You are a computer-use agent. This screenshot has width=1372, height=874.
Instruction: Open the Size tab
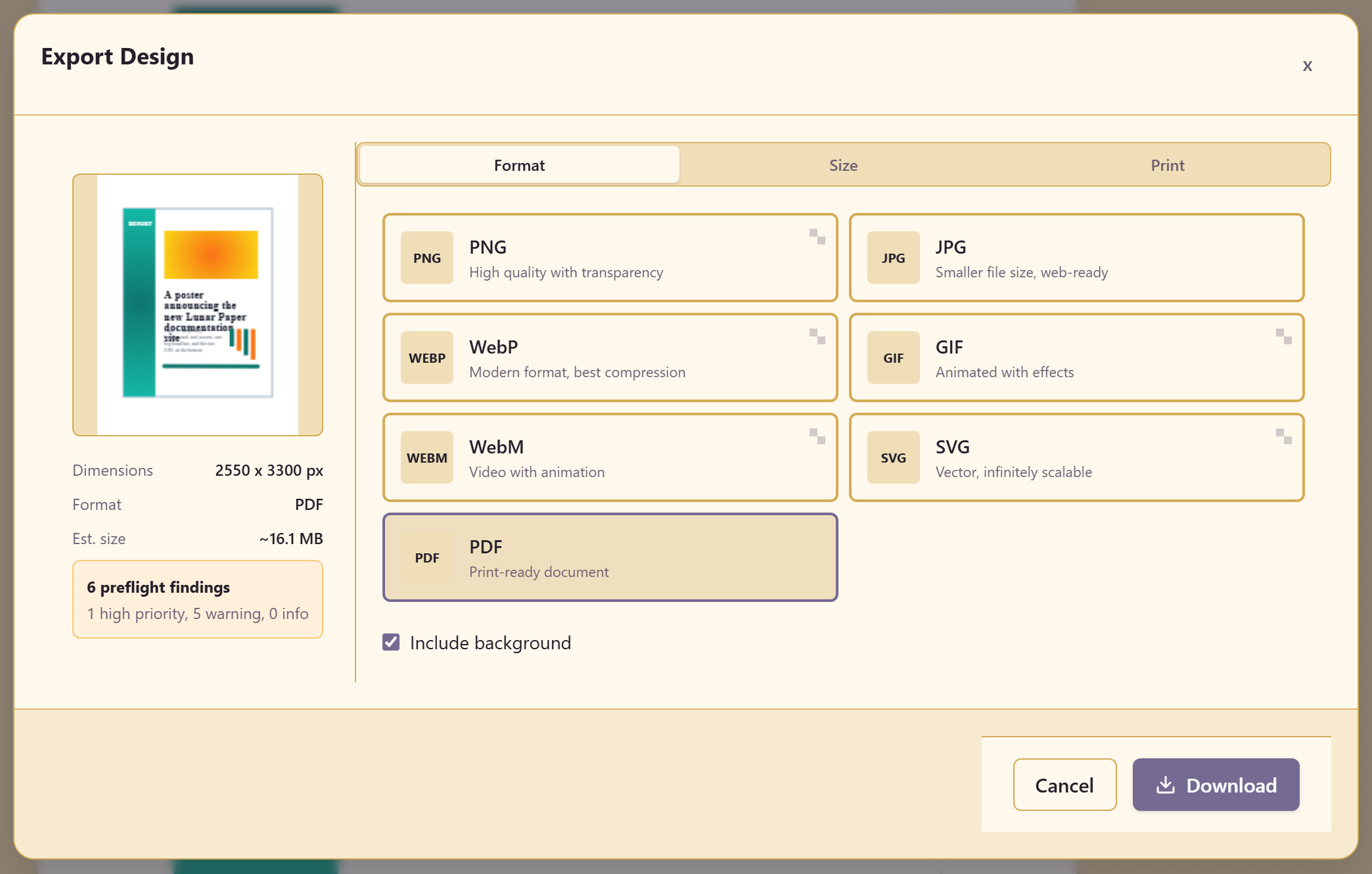point(843,165)
